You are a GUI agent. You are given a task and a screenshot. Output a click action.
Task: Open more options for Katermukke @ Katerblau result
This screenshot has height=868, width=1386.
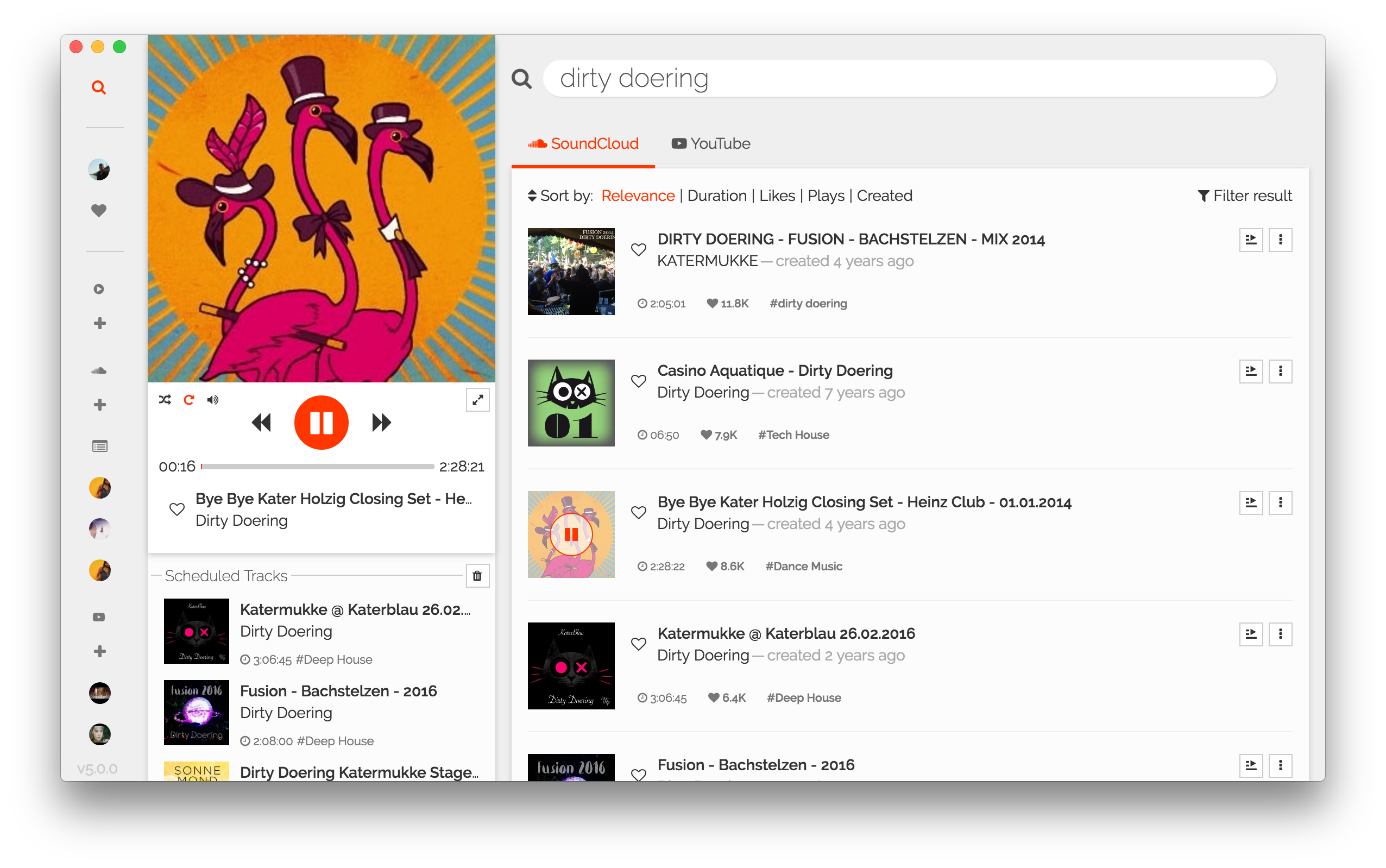[1280, 634]
